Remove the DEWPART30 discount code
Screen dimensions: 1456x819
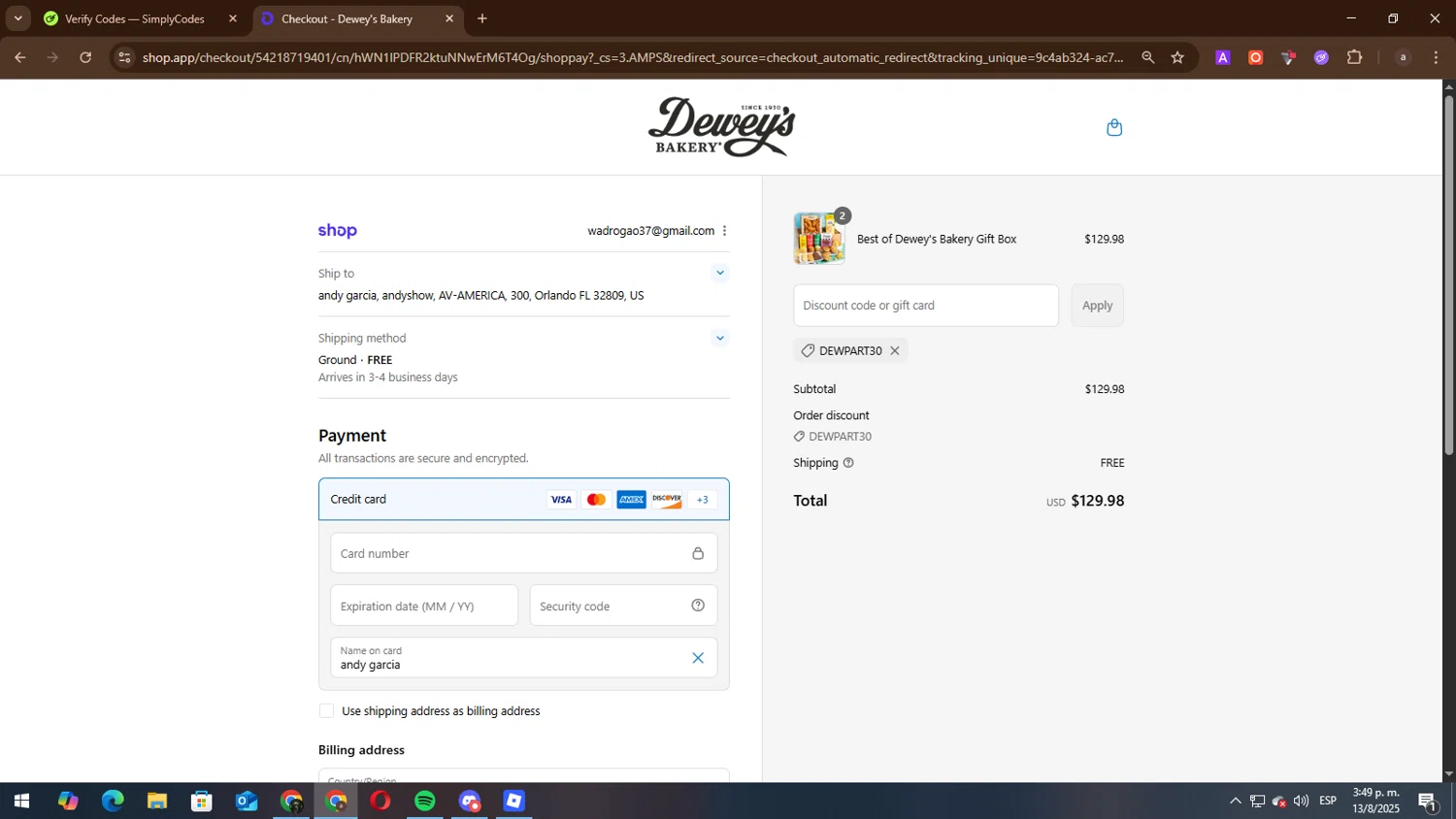(x=895, y=350)
